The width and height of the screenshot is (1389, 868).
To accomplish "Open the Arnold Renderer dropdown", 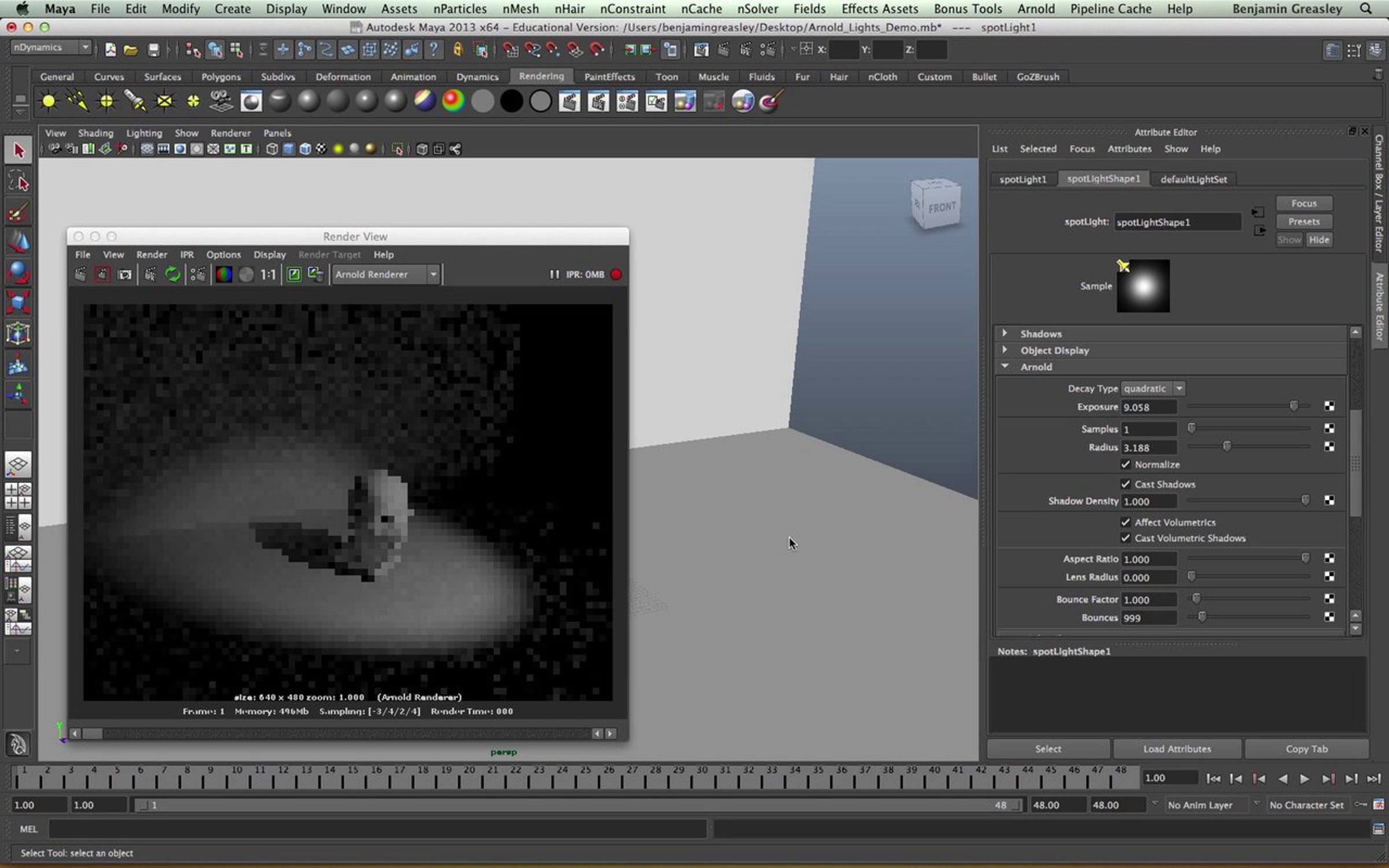I will coord(385,274).
